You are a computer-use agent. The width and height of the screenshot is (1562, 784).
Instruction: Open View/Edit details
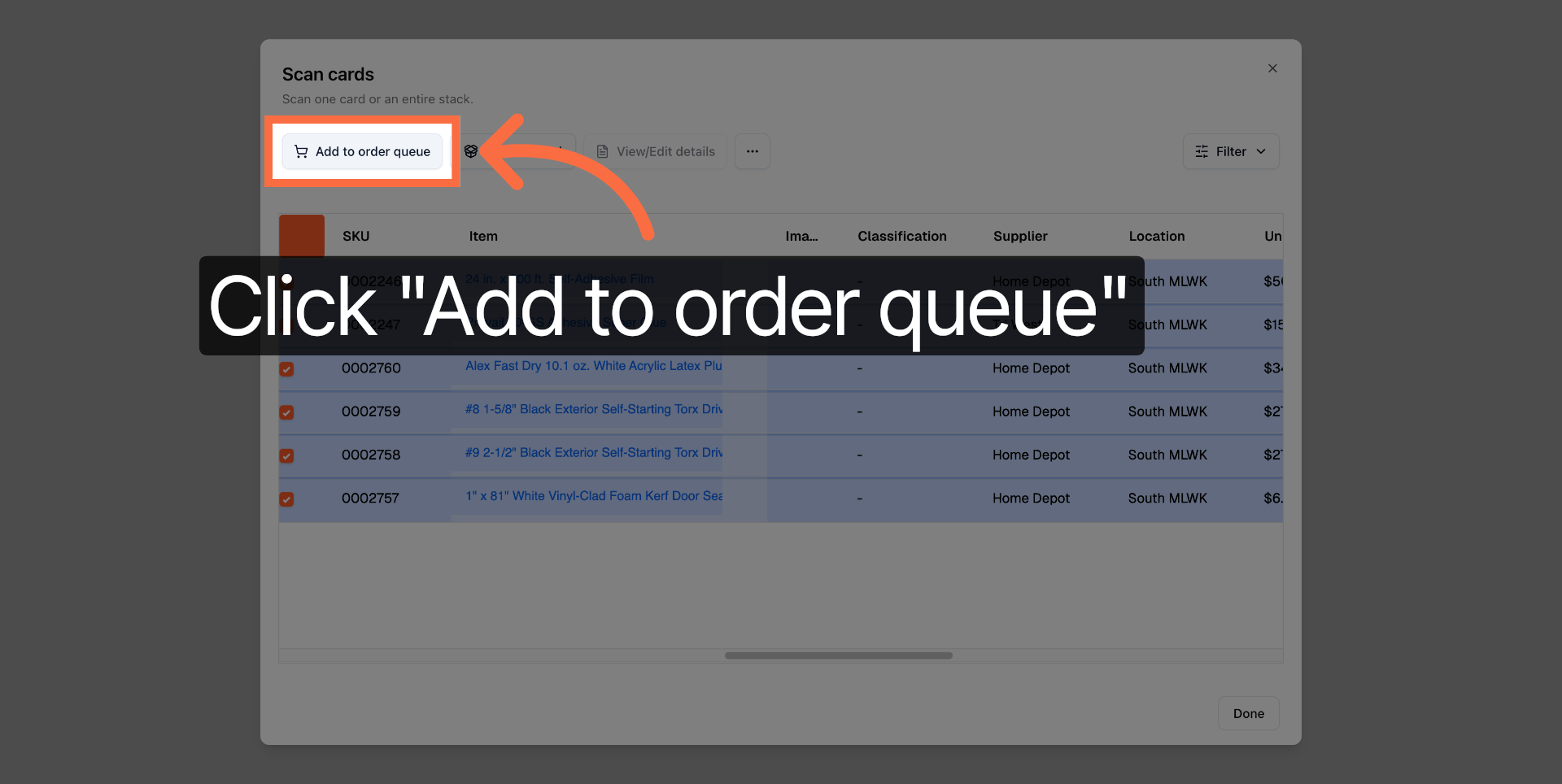(655, 151)
